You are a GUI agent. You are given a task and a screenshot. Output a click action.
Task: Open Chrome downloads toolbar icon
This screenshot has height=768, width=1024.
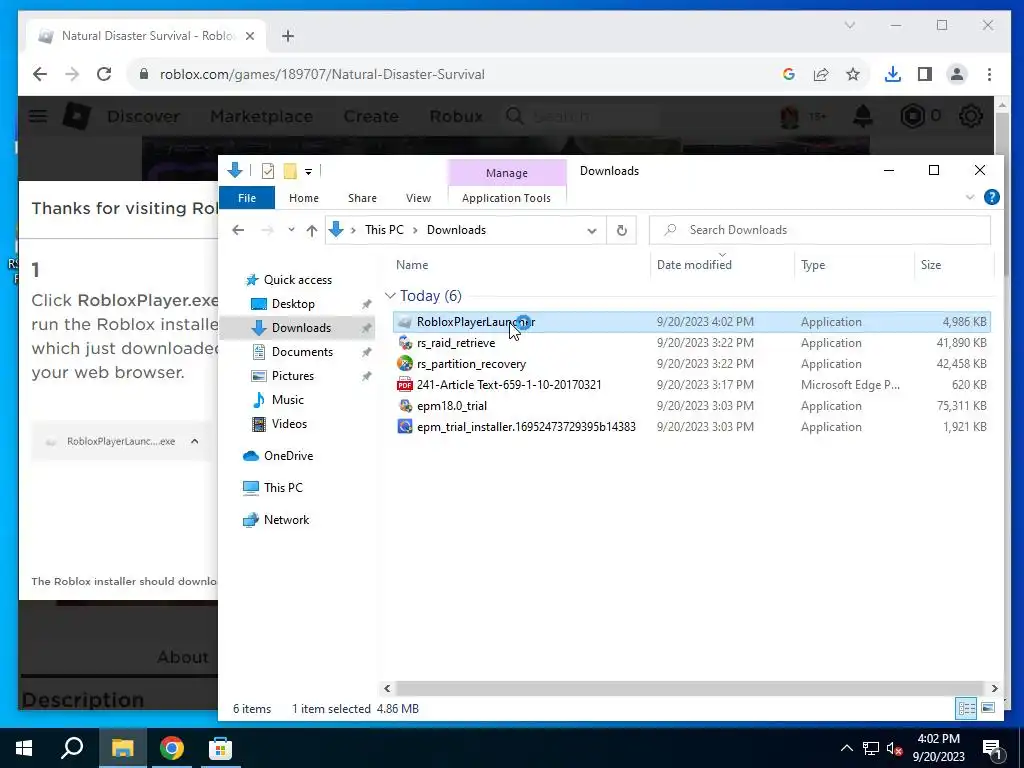[892, 74]
